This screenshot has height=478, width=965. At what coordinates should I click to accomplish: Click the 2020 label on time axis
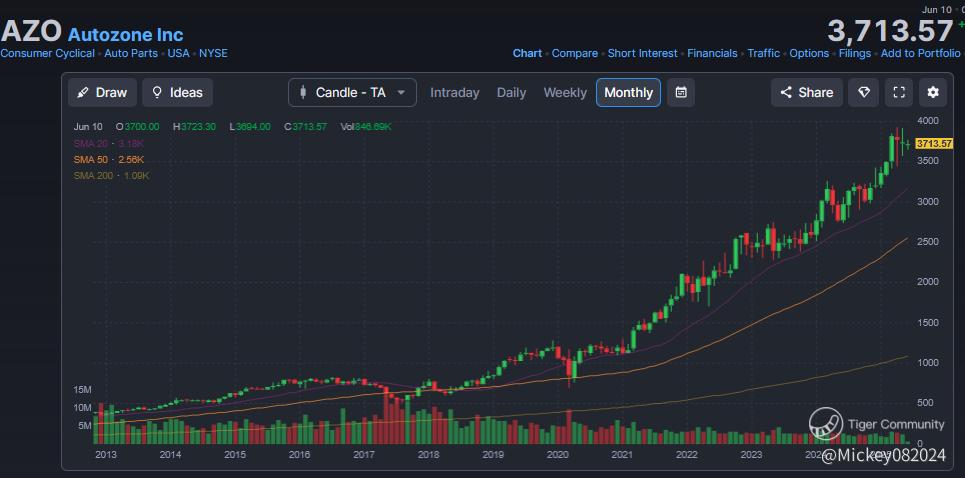[558, 455]
